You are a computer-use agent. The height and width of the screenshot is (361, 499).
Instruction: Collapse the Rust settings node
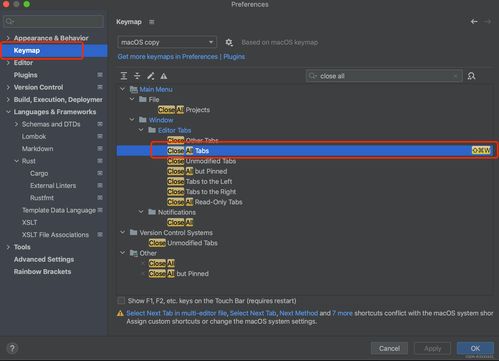click(x=16, y=161)
